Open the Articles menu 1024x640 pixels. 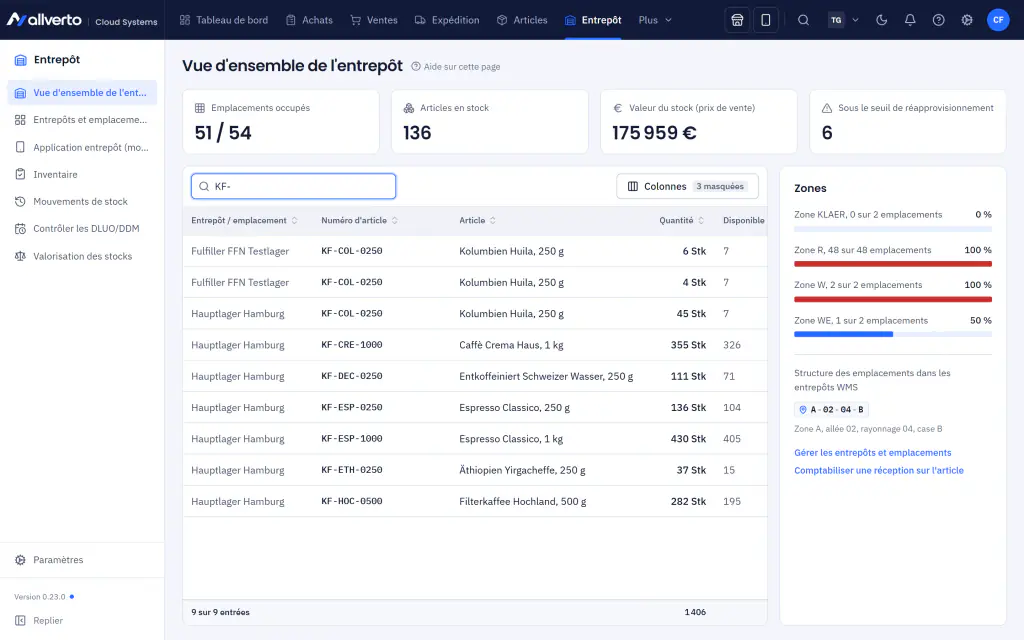522,20
